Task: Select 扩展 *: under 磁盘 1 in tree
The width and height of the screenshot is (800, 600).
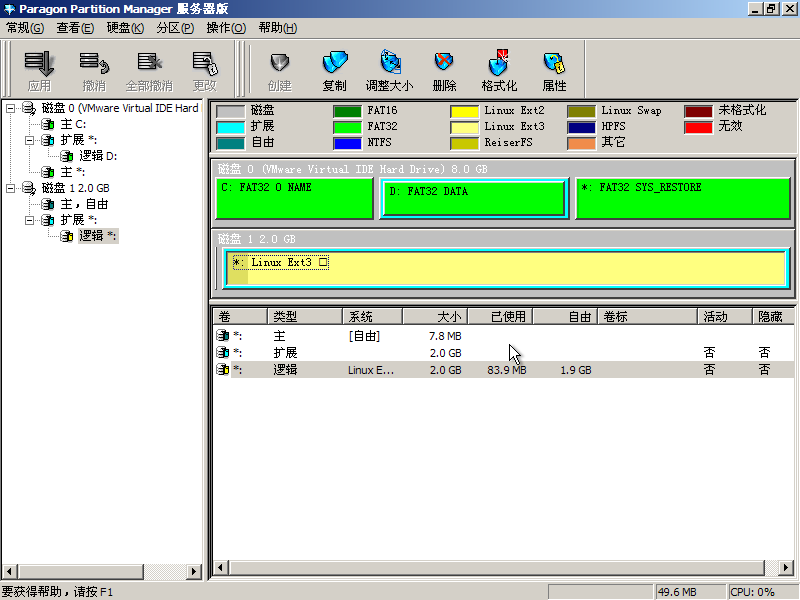Action: pos(79,220)
